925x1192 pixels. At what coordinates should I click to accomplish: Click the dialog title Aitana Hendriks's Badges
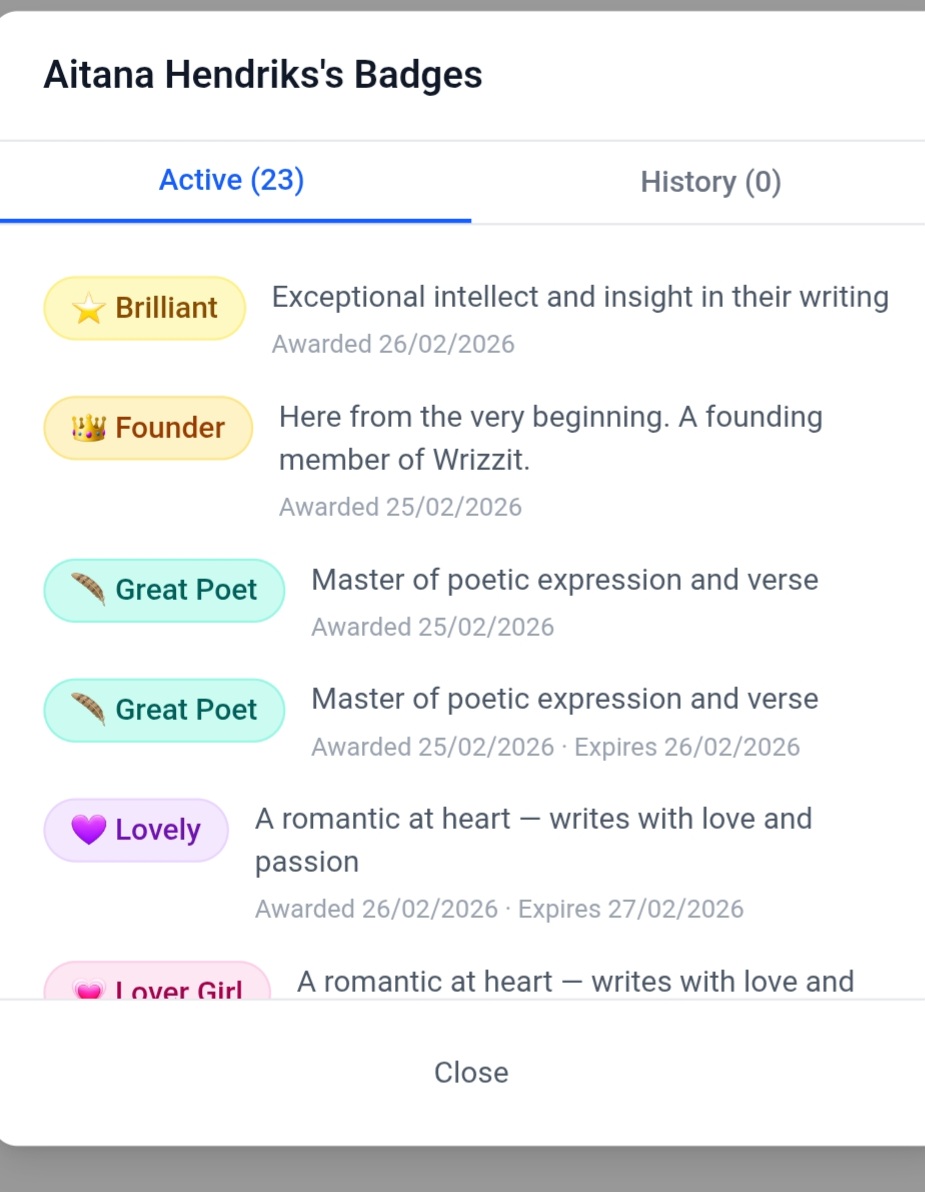click(263, 75)
